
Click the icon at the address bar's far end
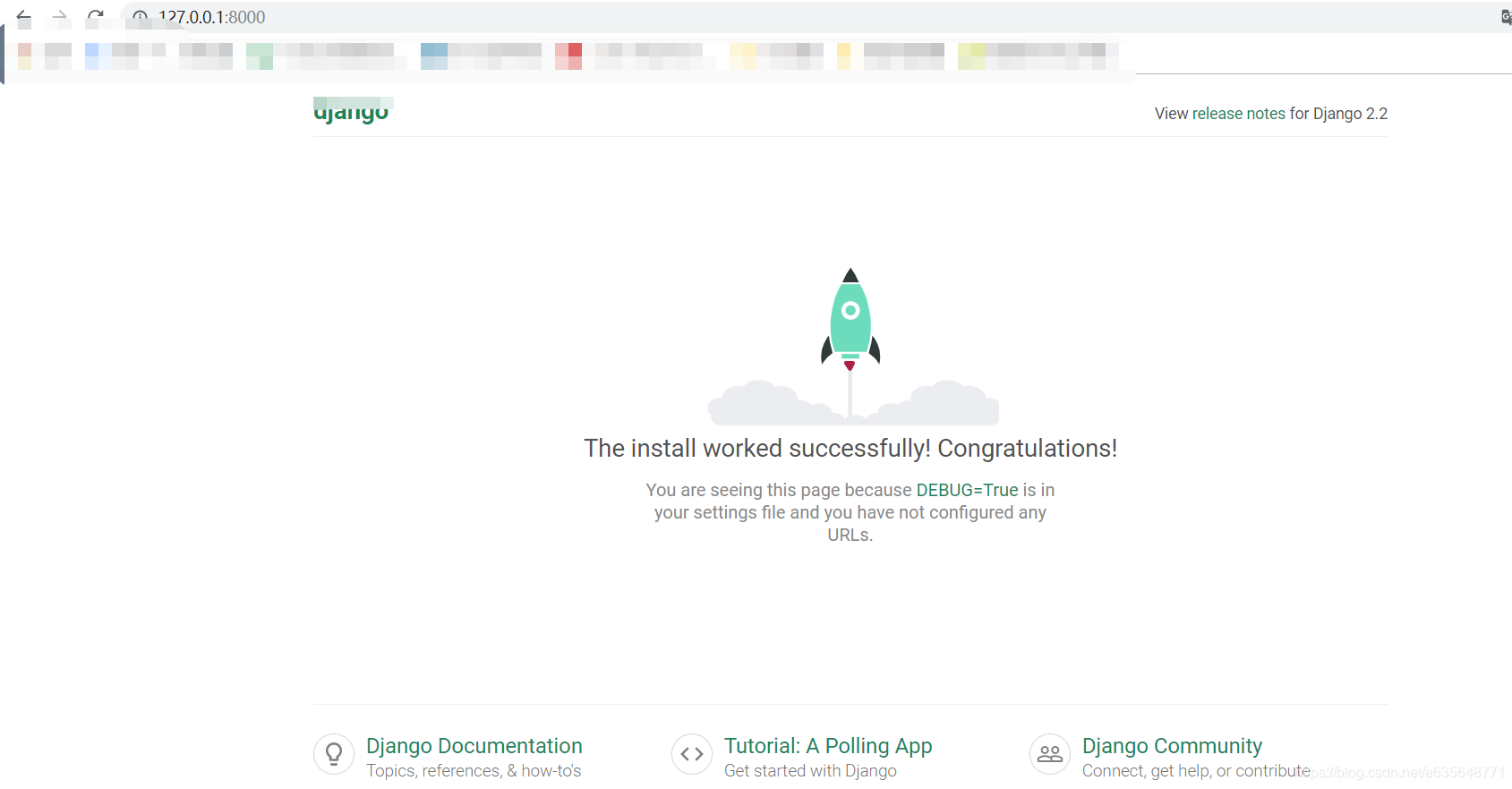[1506, 17]
